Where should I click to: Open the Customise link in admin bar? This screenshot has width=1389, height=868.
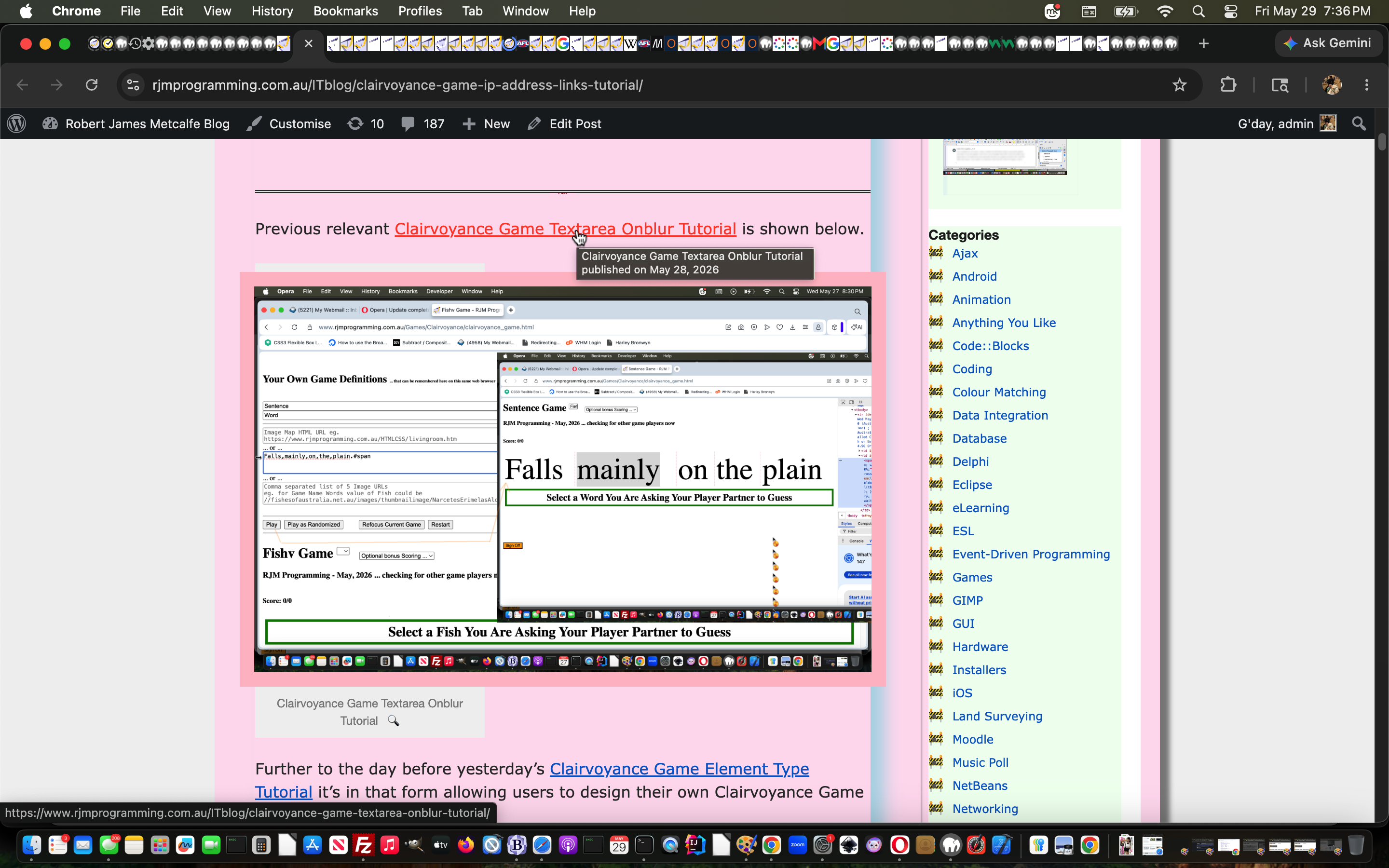point(289,124)
